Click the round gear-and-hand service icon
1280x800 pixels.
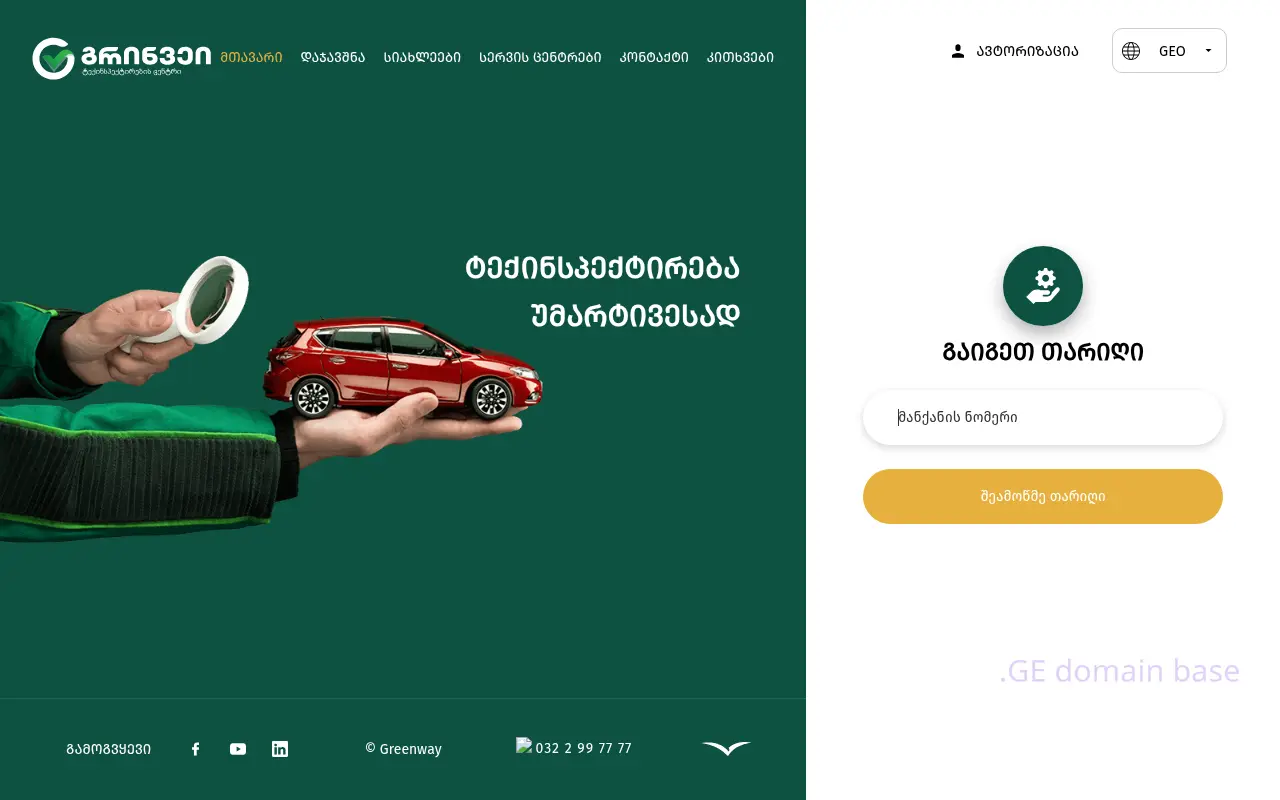(1043, 286)
